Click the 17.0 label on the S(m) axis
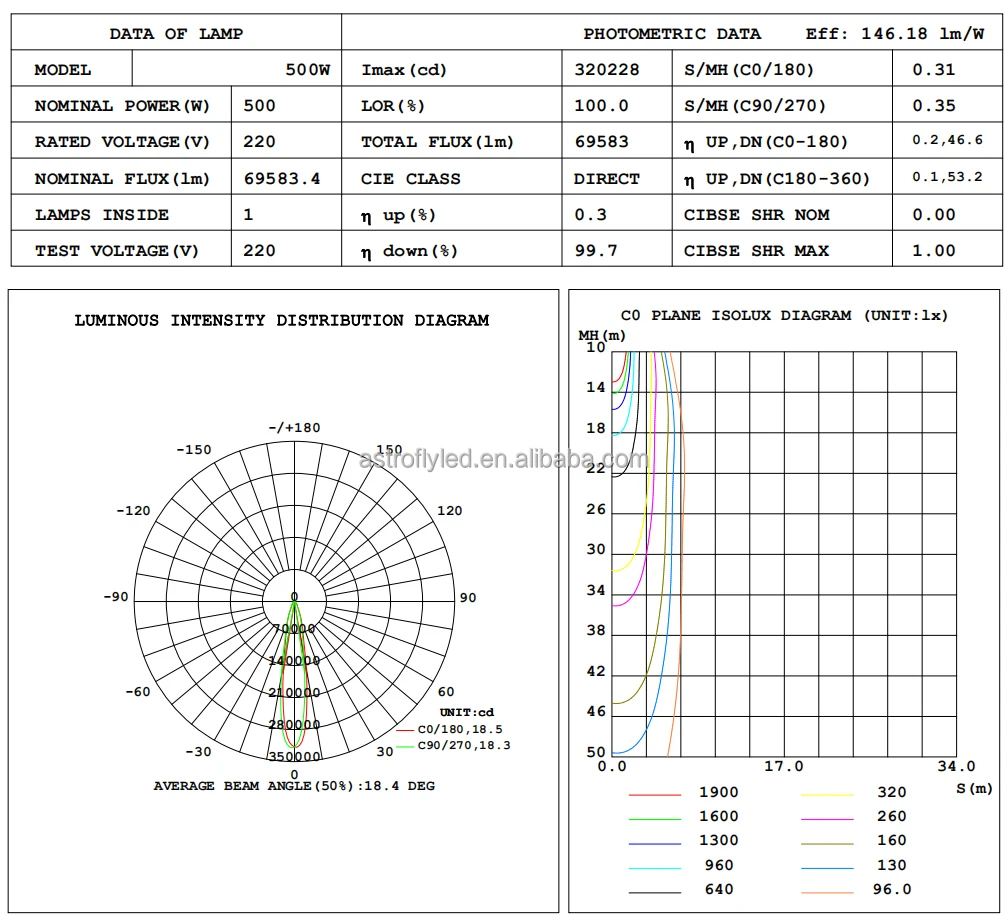1007x919 pixels. 784,767
